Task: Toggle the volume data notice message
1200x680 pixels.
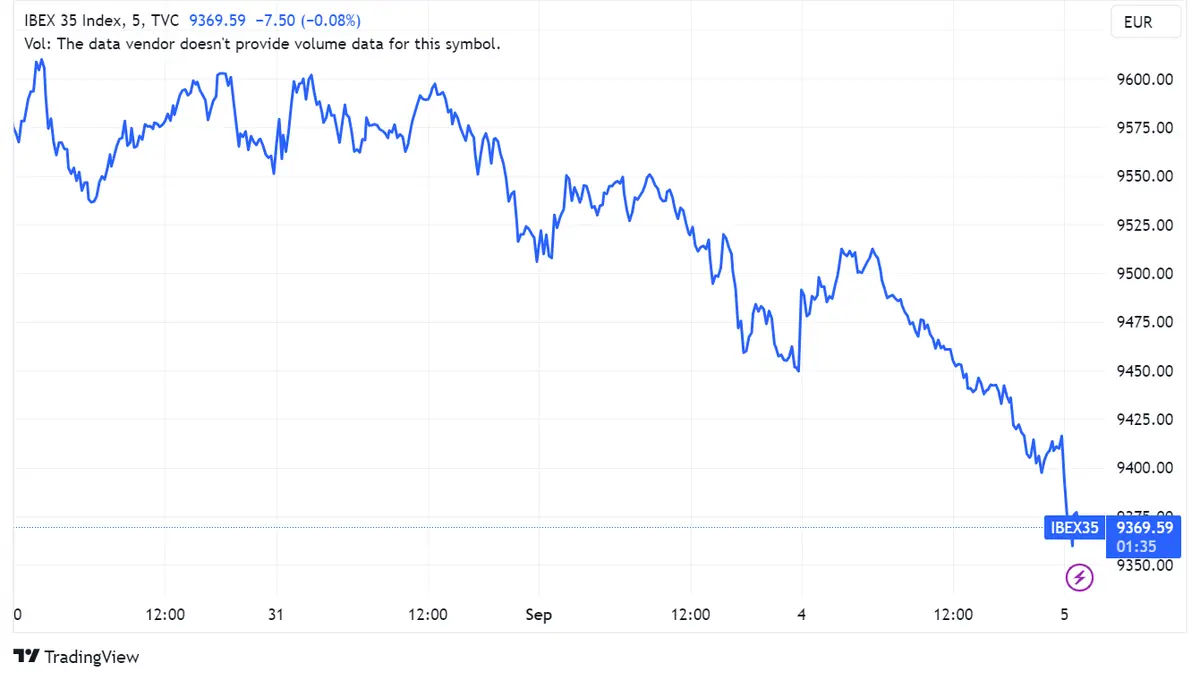Action: pos(262,44)
